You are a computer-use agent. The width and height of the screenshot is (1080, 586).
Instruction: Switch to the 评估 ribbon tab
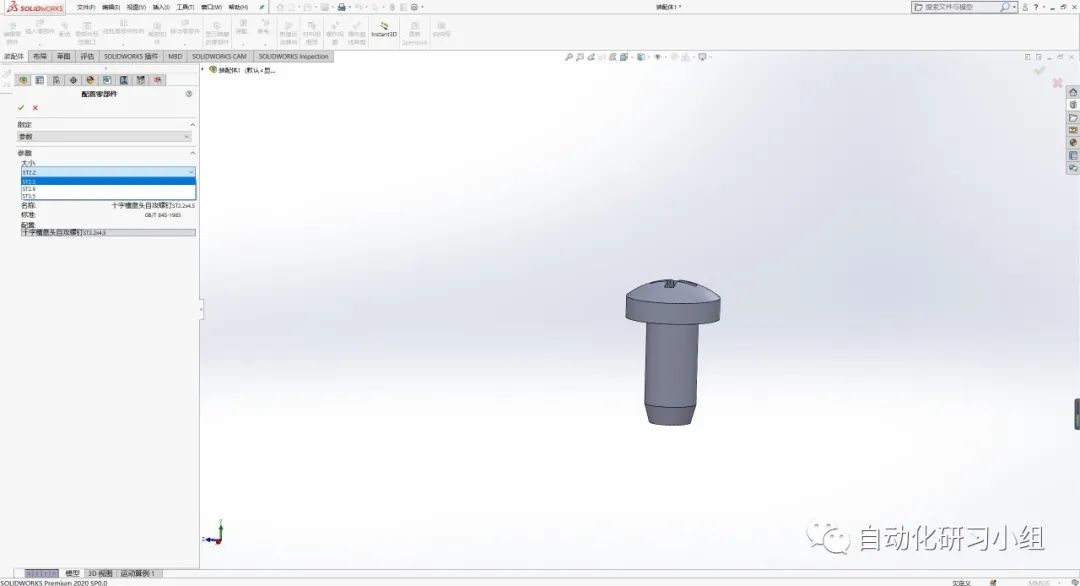click(x=87, y=56)
